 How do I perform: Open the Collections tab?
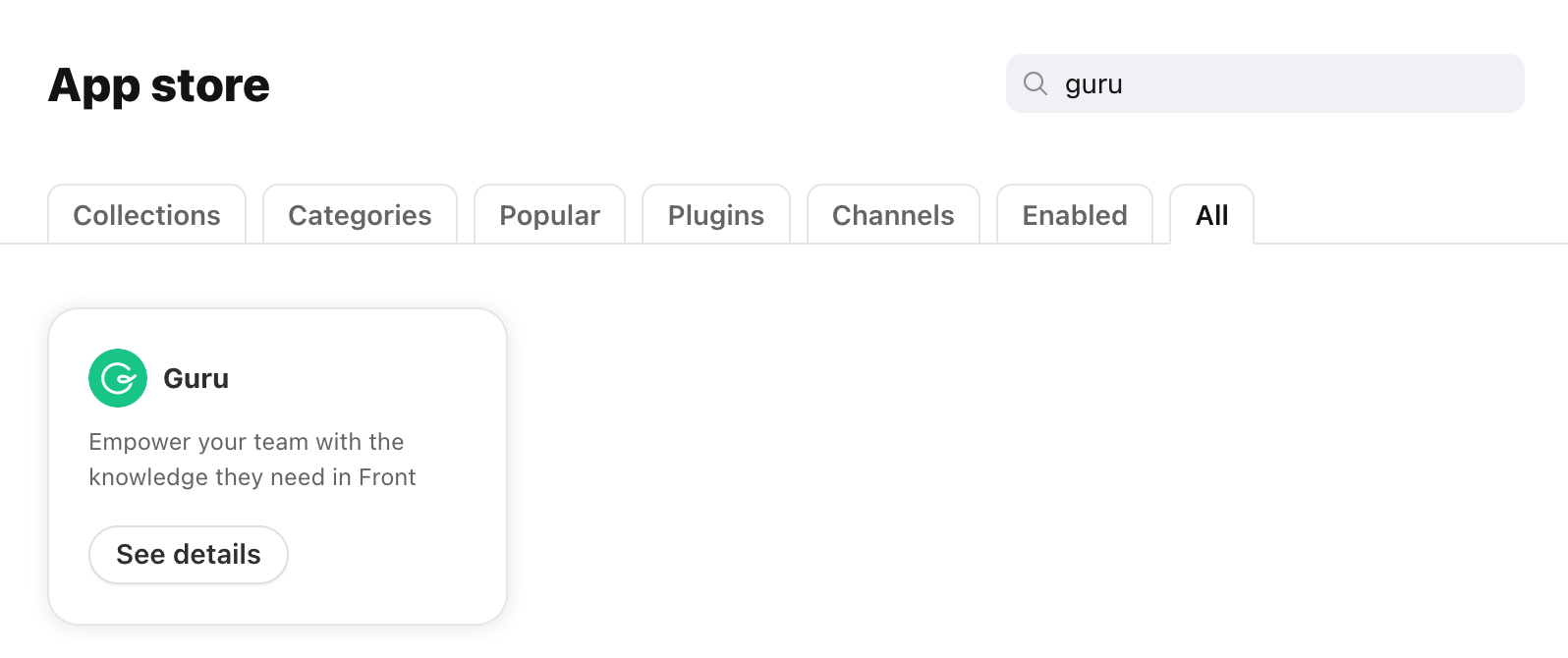[146, 215]
